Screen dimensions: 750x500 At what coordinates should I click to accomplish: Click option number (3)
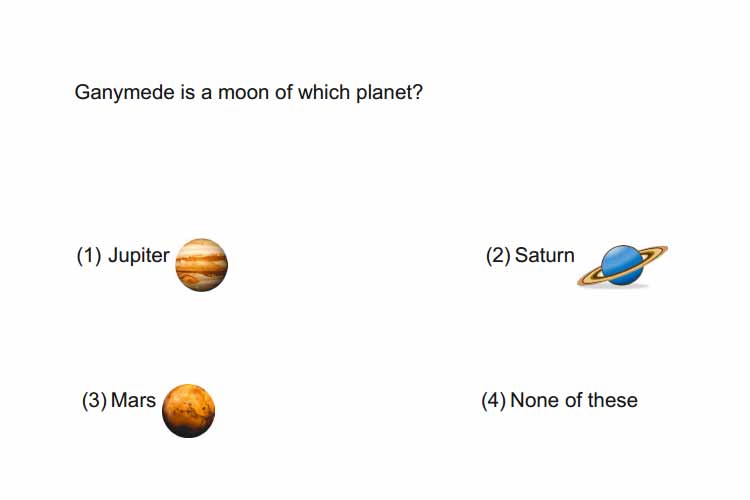coord(94,401)
